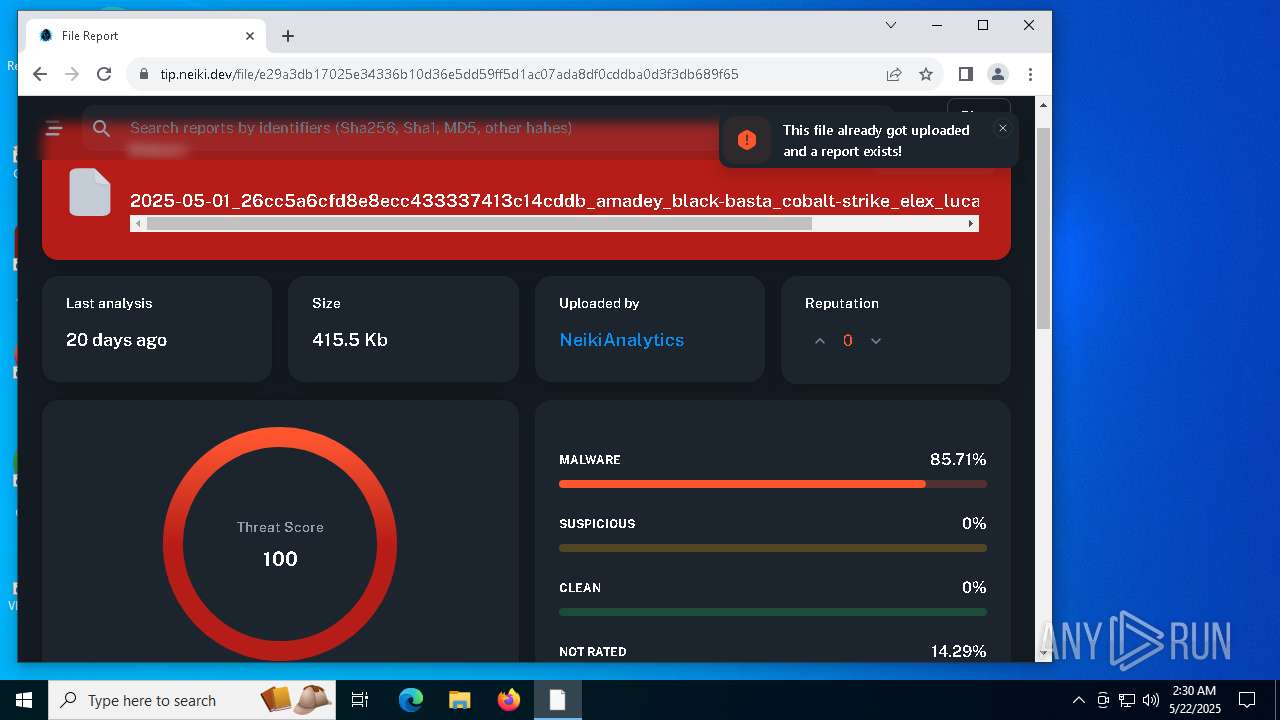Viewport: 1280px width, 720px height.
Task: Open the volume control icon
Action: 1151,700
